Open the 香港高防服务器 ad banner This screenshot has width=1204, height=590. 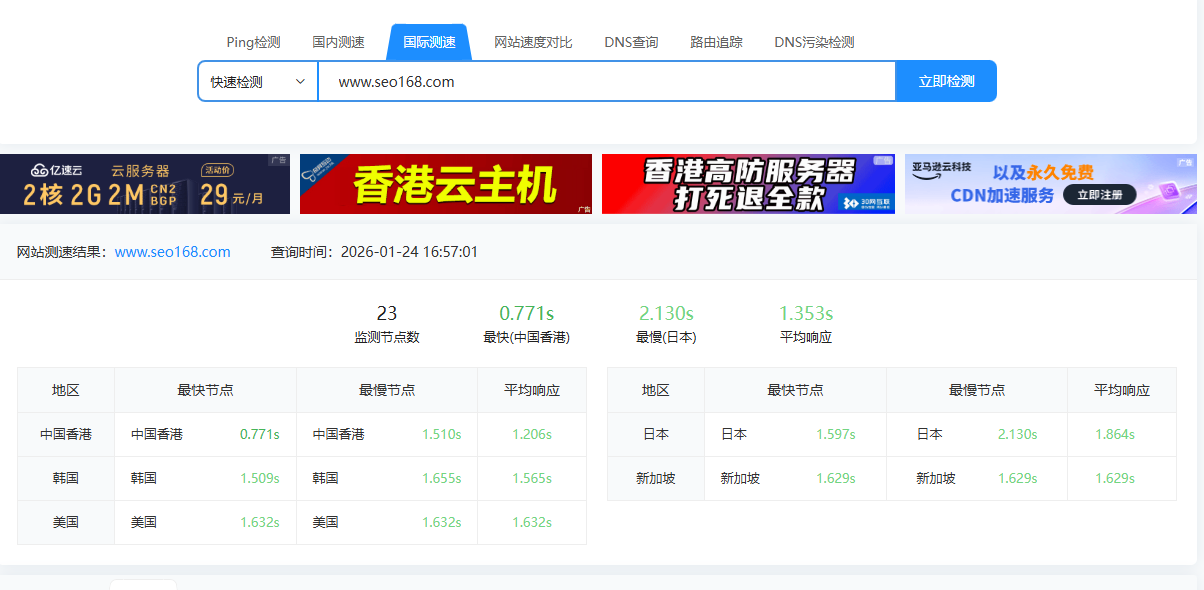coord(748,184)
